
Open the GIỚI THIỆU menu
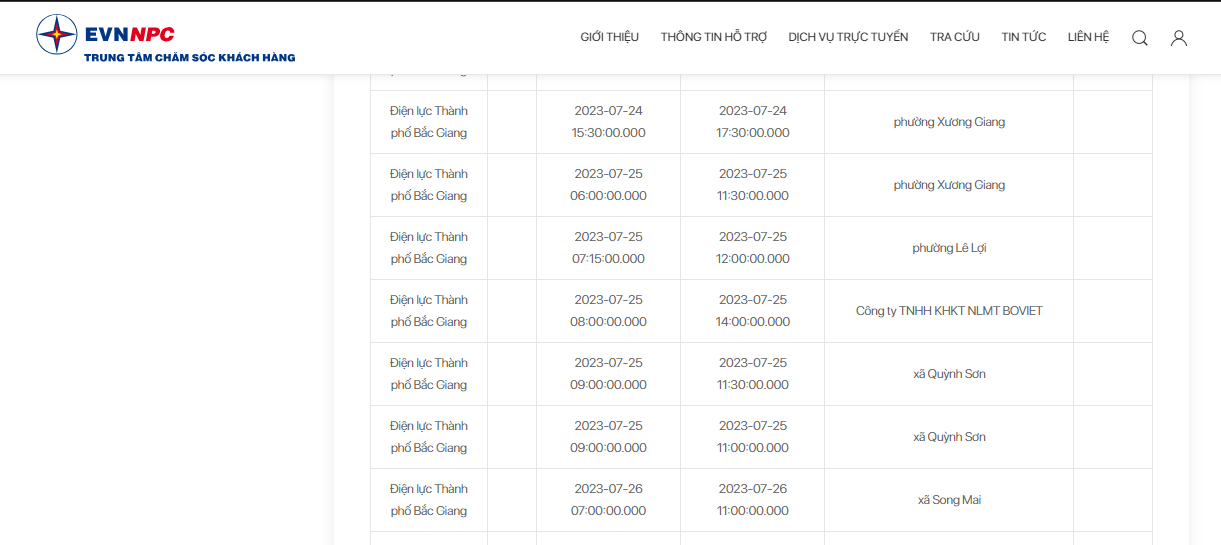coord(609,37)
